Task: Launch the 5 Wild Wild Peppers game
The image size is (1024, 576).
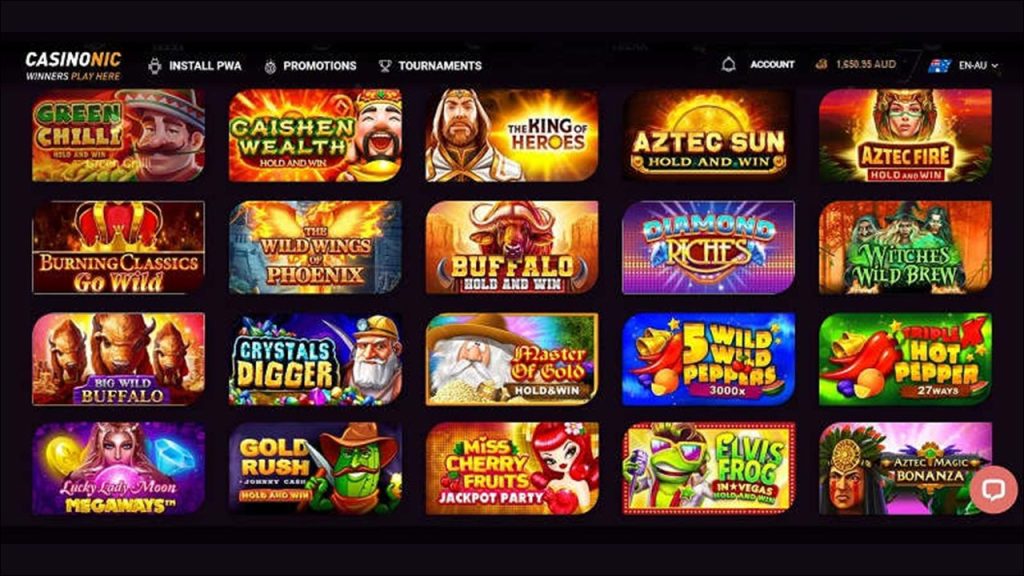Action: [708, 359]
